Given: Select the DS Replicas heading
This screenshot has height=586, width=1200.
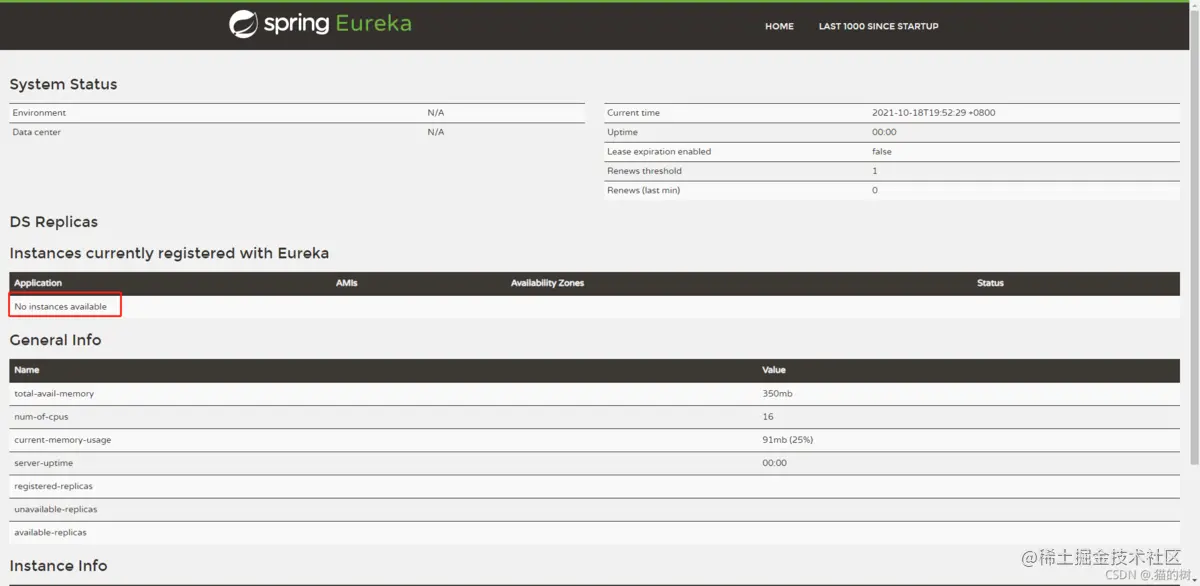Looking at the screenshot, I should click(53, 222).
